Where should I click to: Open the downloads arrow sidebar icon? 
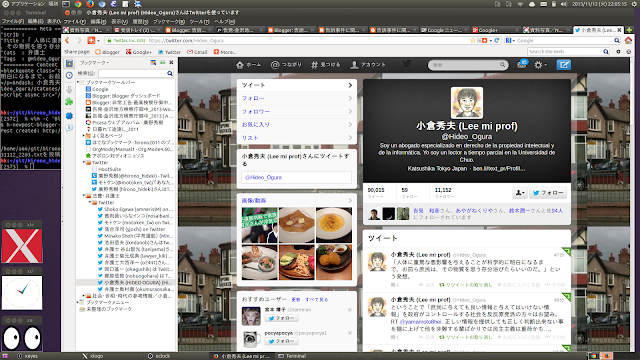pos(69,89)
